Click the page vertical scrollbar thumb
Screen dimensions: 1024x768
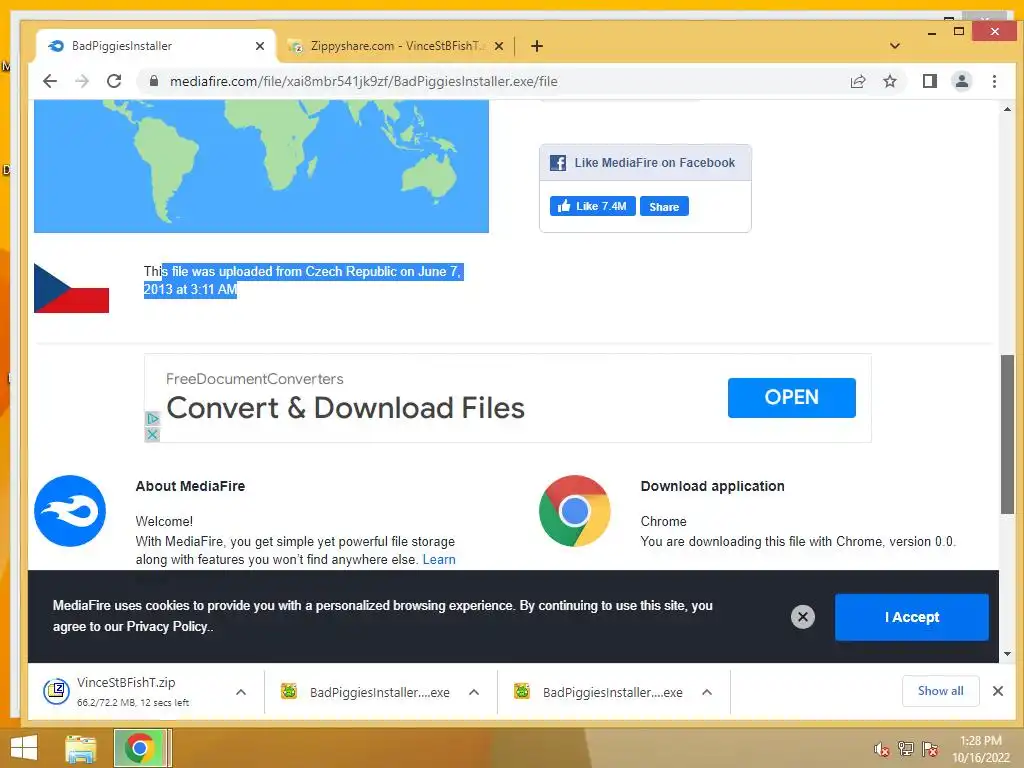(x=1007, y=434)
